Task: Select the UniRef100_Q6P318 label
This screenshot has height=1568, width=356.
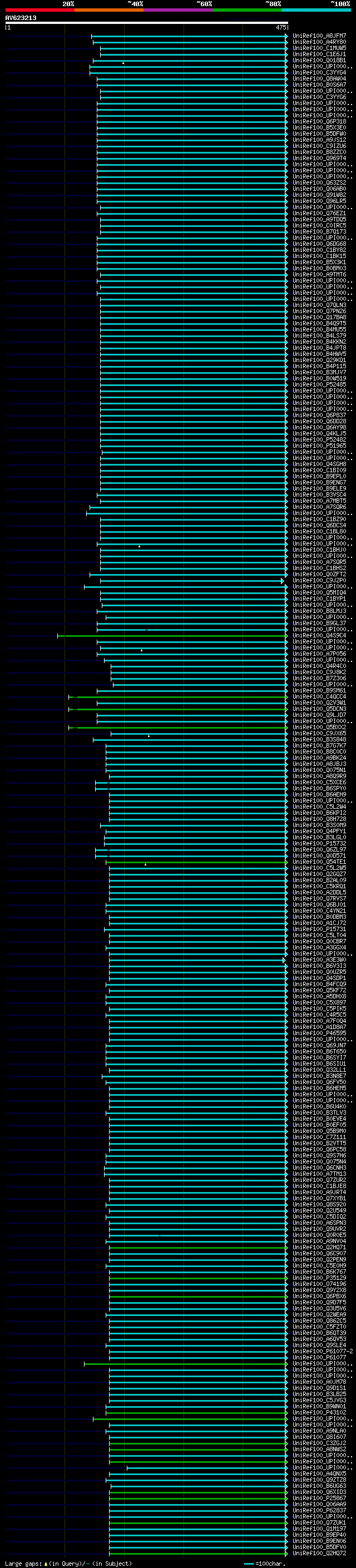Action: point(319,122)
